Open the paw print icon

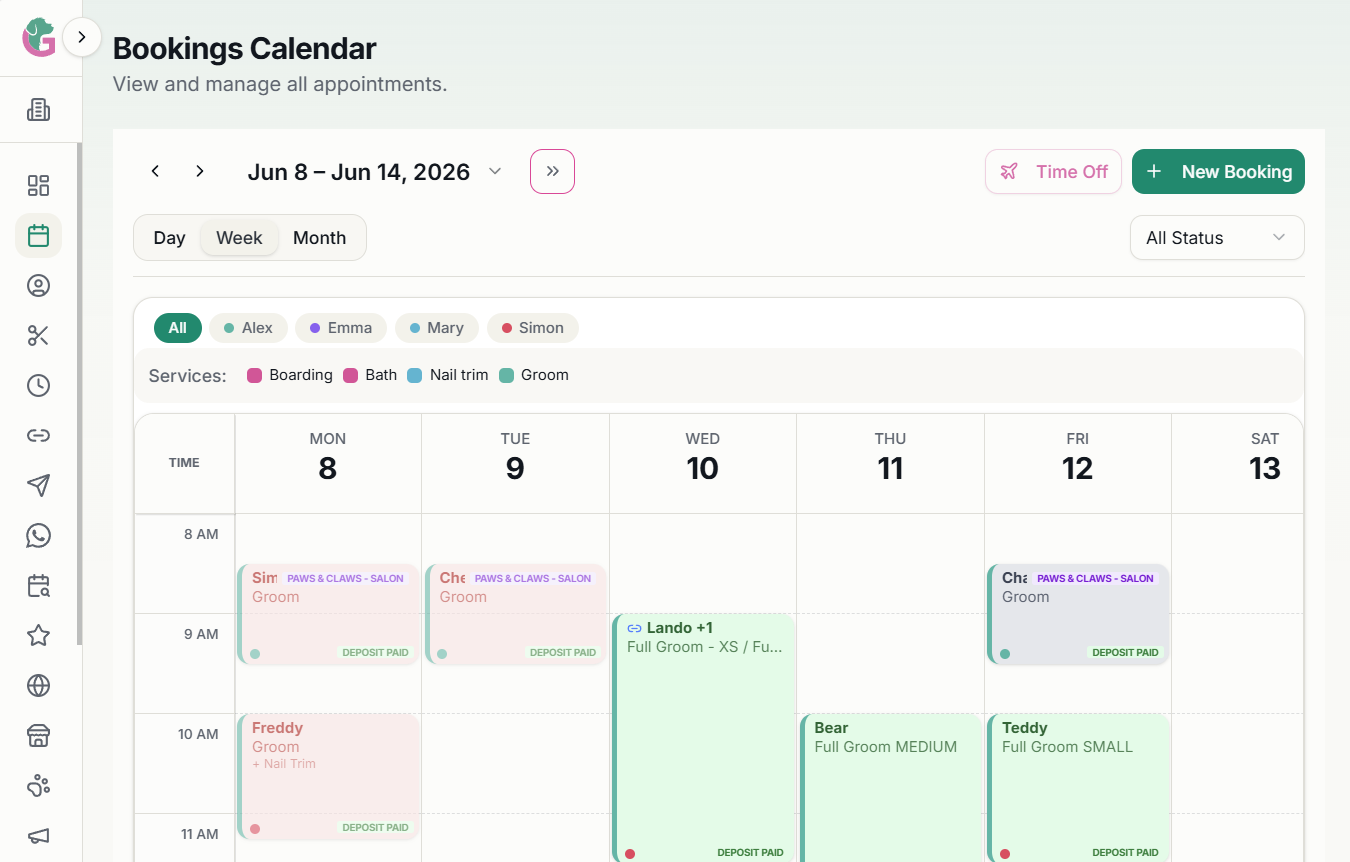point(38,786)
